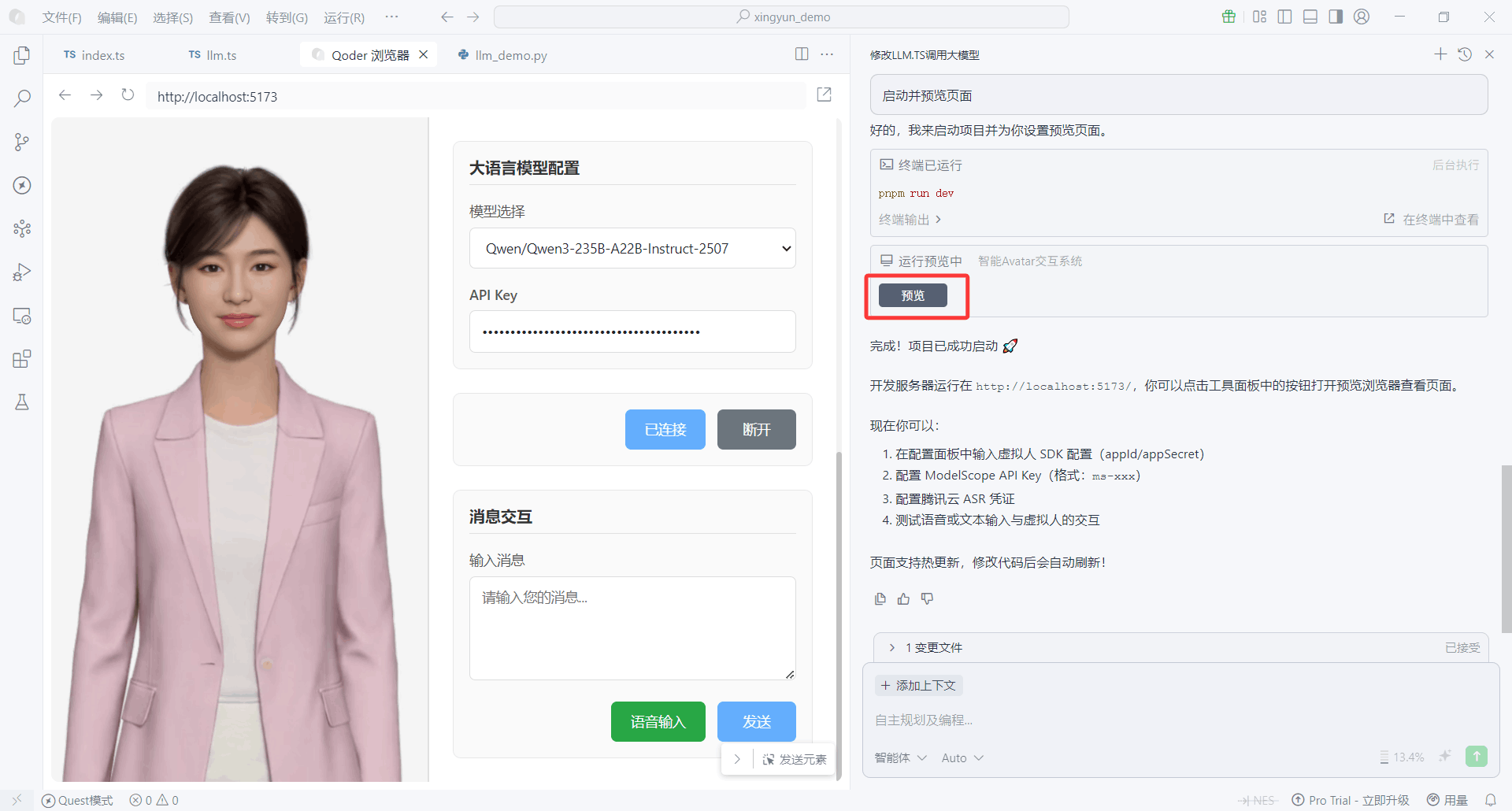
Task: Toggle the primary side bar
Action: (x=1285, y=17)
